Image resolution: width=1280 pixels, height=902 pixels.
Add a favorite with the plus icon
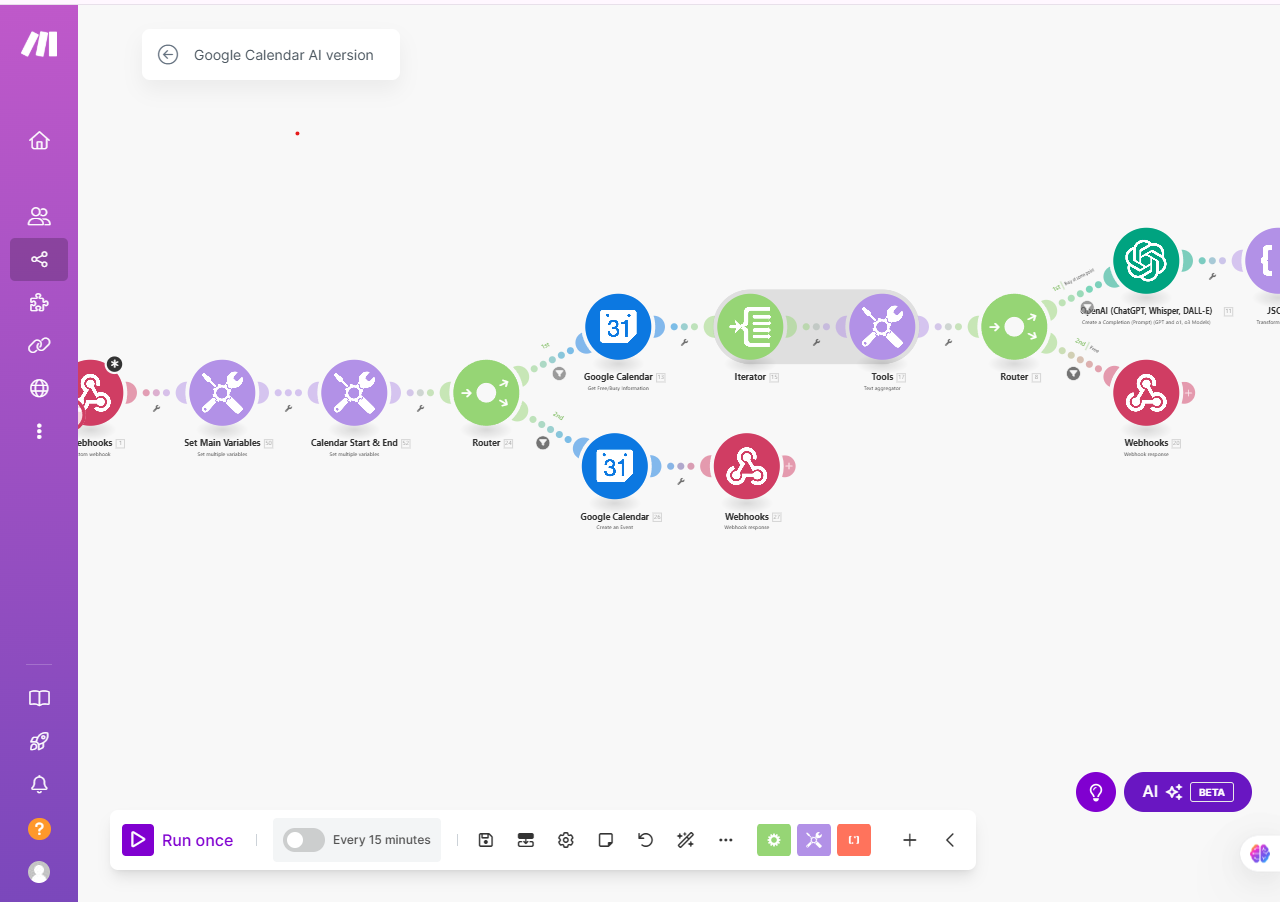[910, 840]
